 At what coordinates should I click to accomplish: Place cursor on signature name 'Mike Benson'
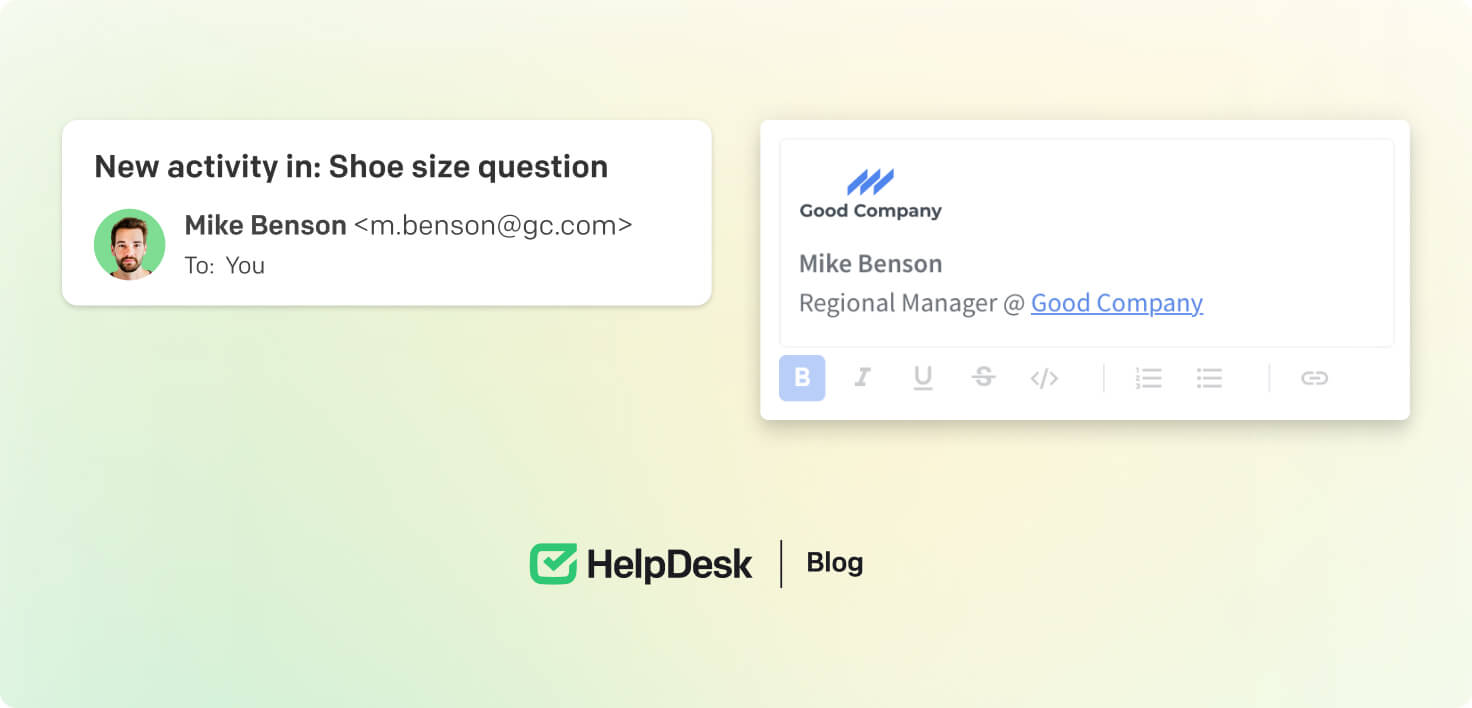click(x=870, y=264)
